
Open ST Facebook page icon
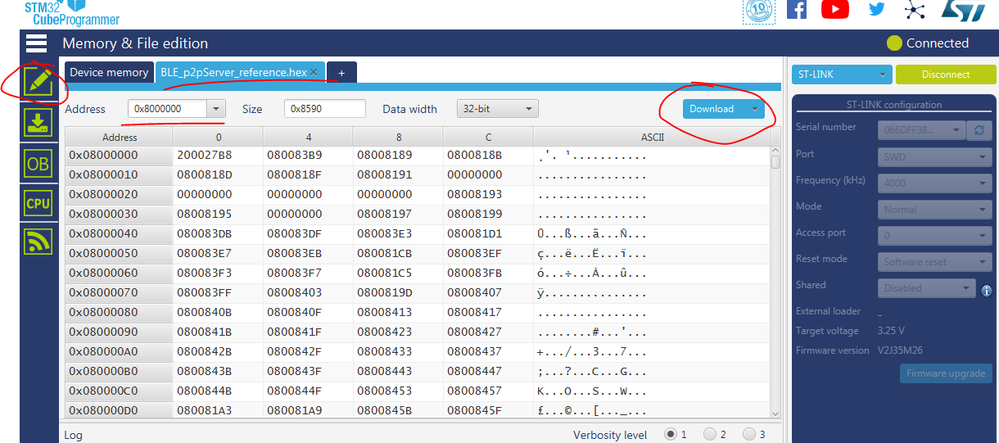[796, 9]
